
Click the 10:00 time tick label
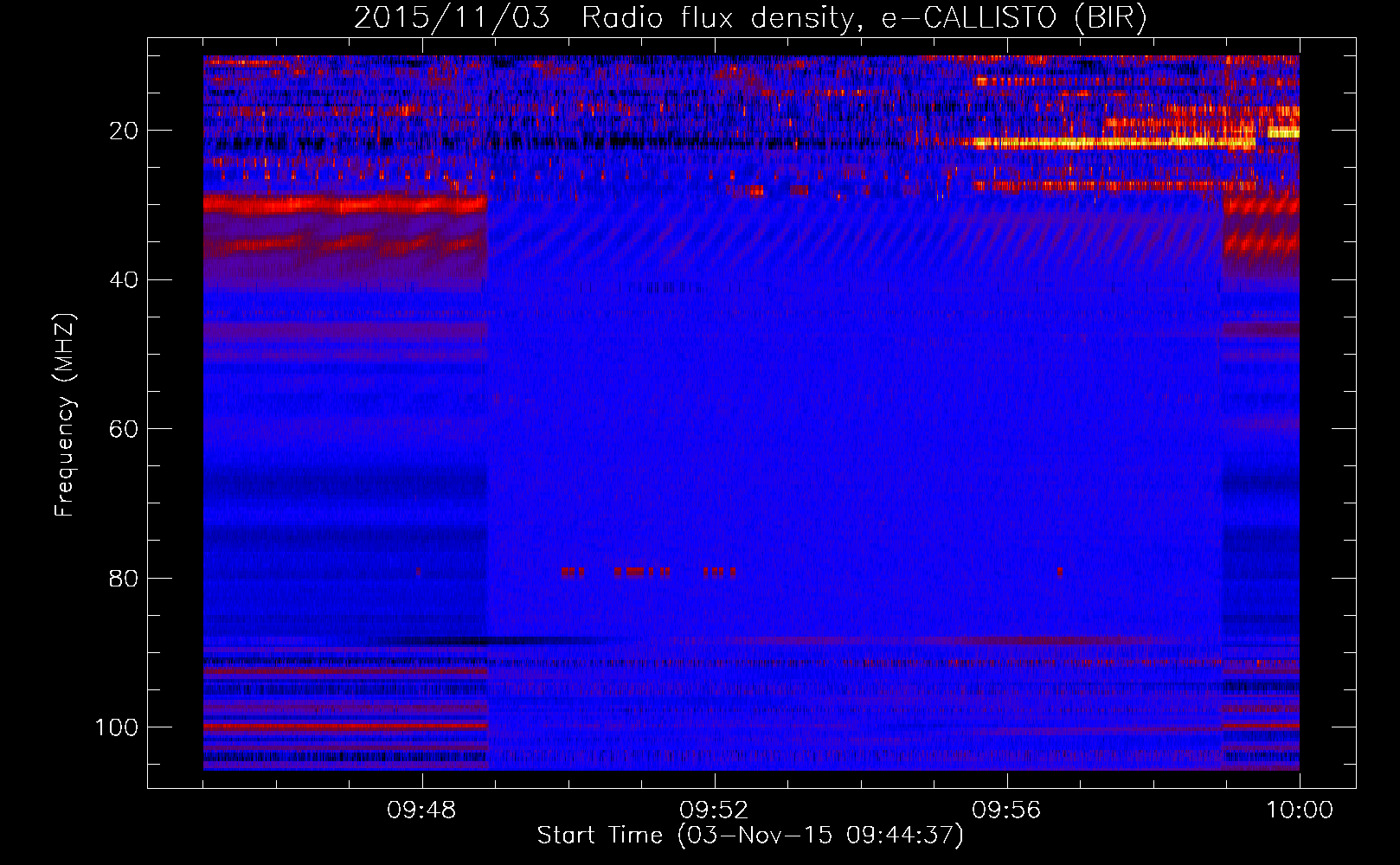click(1300, 811)
